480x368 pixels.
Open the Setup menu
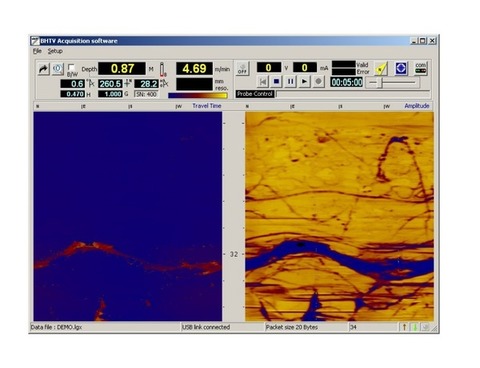55,51
